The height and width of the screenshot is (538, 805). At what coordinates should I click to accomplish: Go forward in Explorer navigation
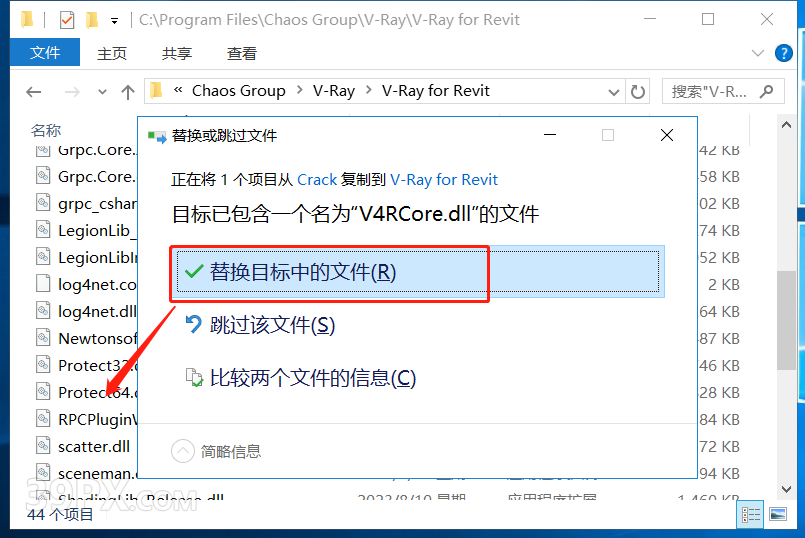72,92
